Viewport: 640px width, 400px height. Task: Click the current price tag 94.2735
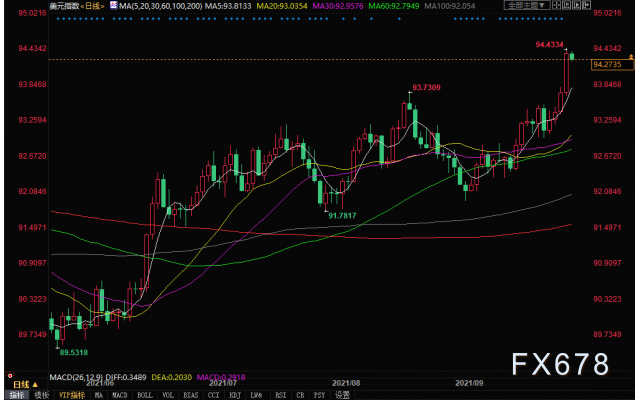(612, 64)
